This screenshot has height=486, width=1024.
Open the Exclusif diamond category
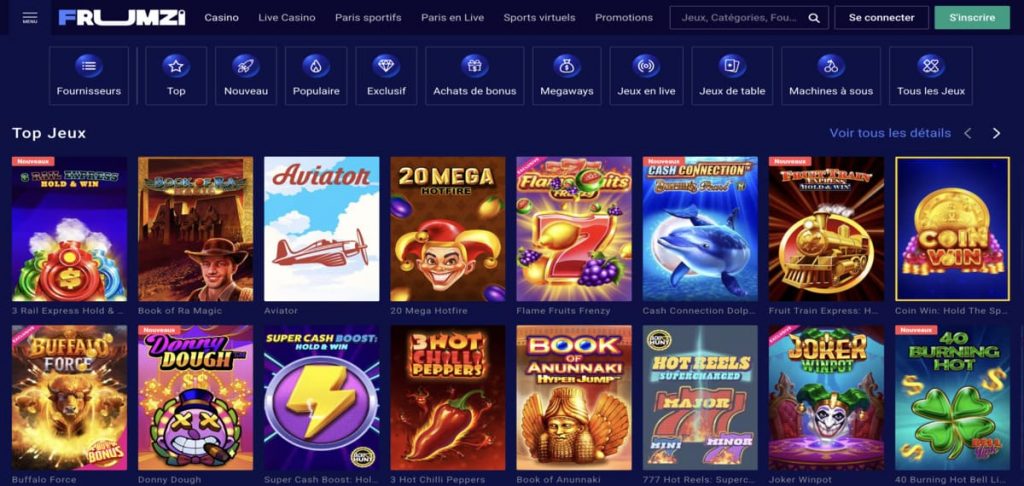[x=386, y=66]
